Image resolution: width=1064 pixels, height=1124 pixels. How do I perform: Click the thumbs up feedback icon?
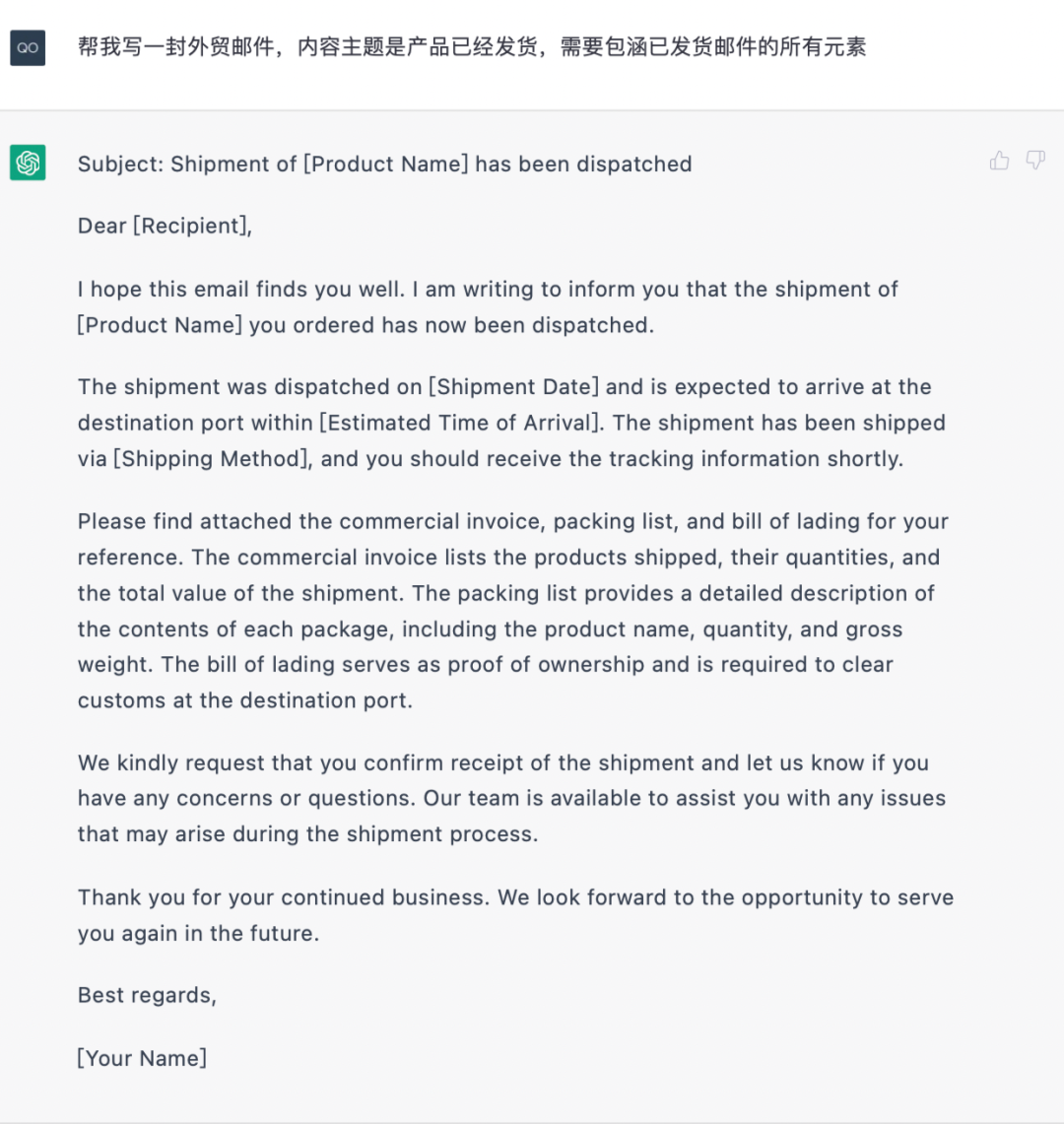tap(1000, 161)
